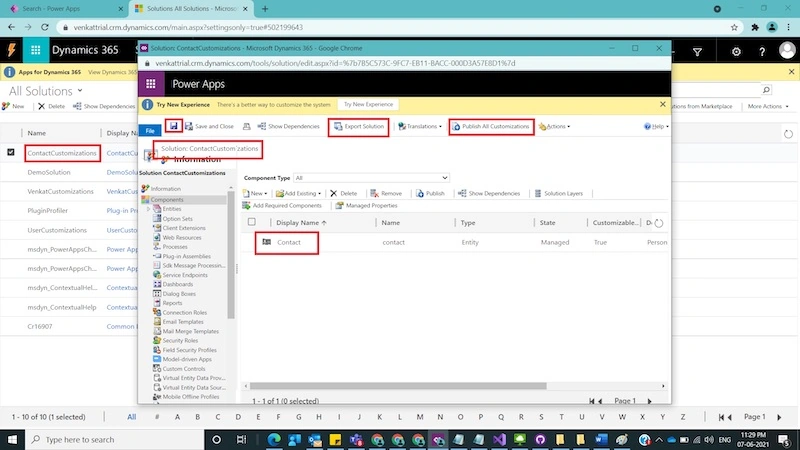Open Dynamics 365 settings gear
800x450 pixels.
(x=736, y=51)
